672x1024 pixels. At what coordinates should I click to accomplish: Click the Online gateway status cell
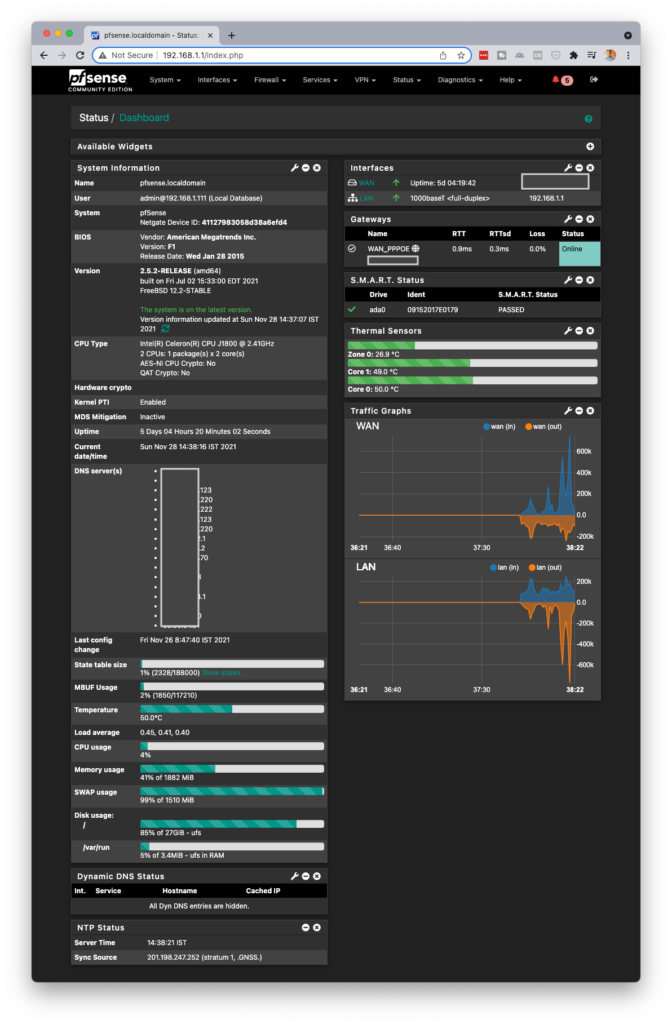point(579,254)
